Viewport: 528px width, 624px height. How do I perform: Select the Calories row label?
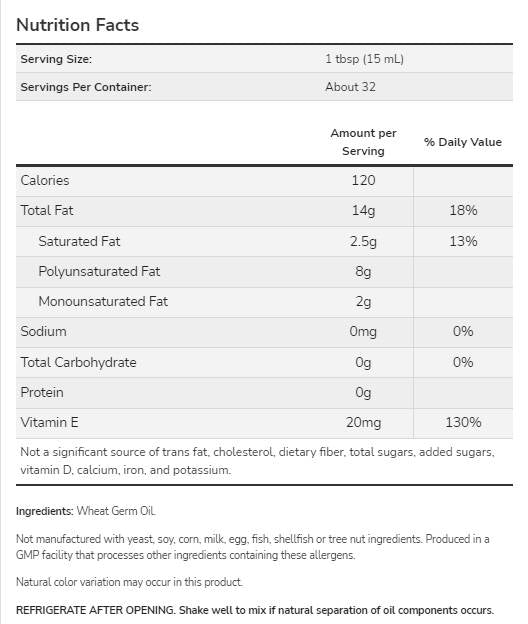tap(45, 180)
